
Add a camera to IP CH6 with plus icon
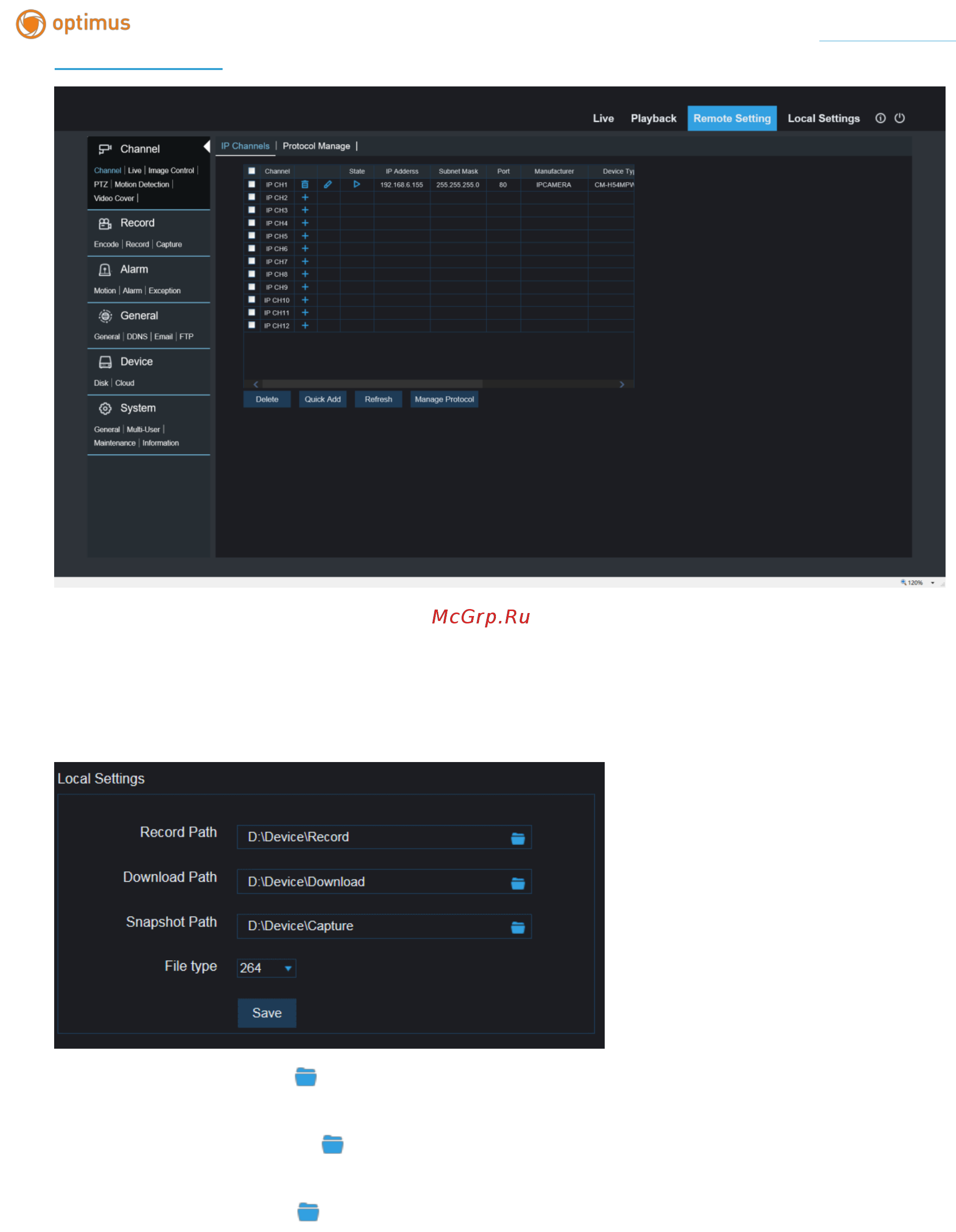click(305, 248)
